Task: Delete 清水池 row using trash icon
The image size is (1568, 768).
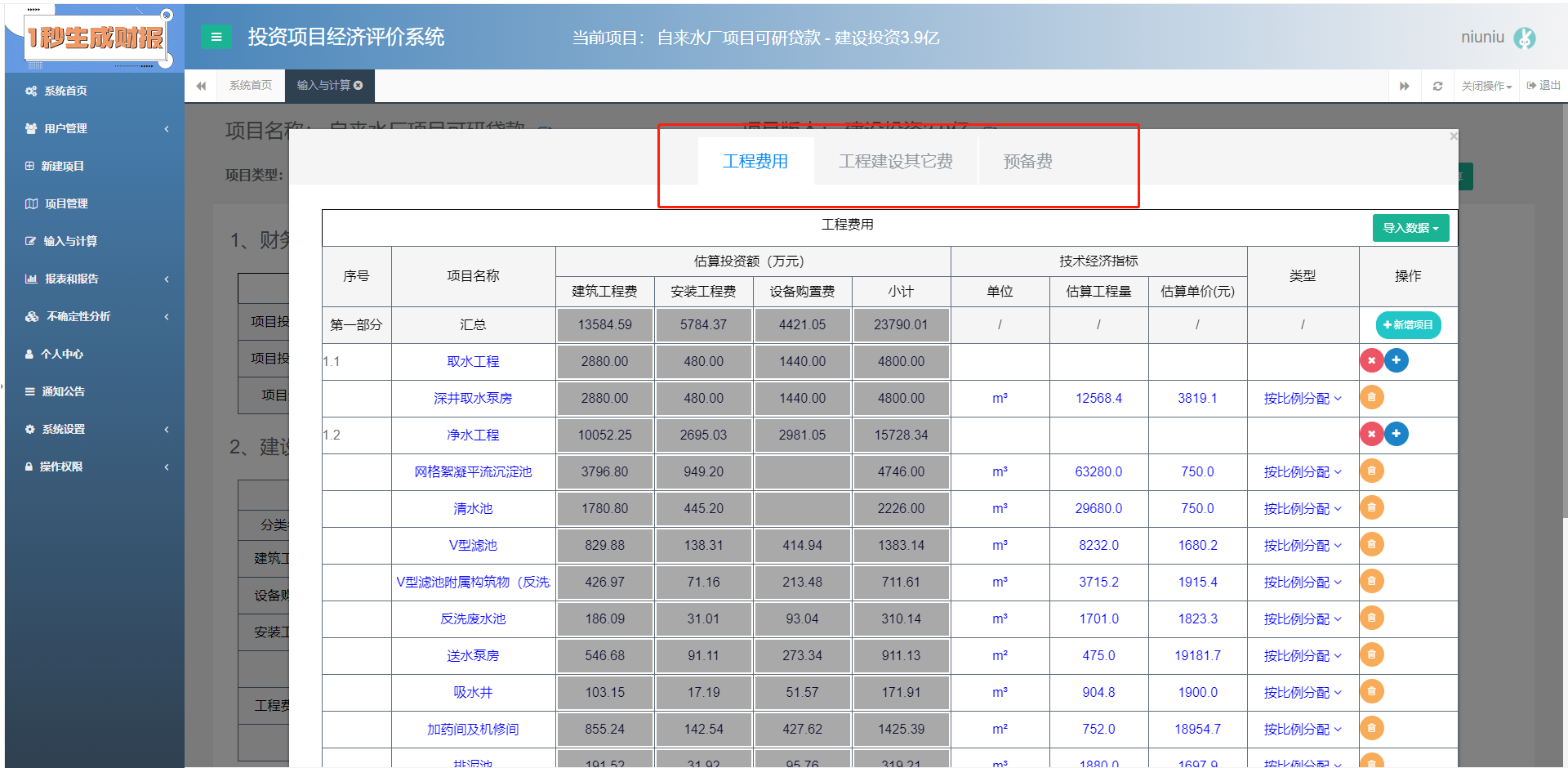Action: coord(1371,507)
